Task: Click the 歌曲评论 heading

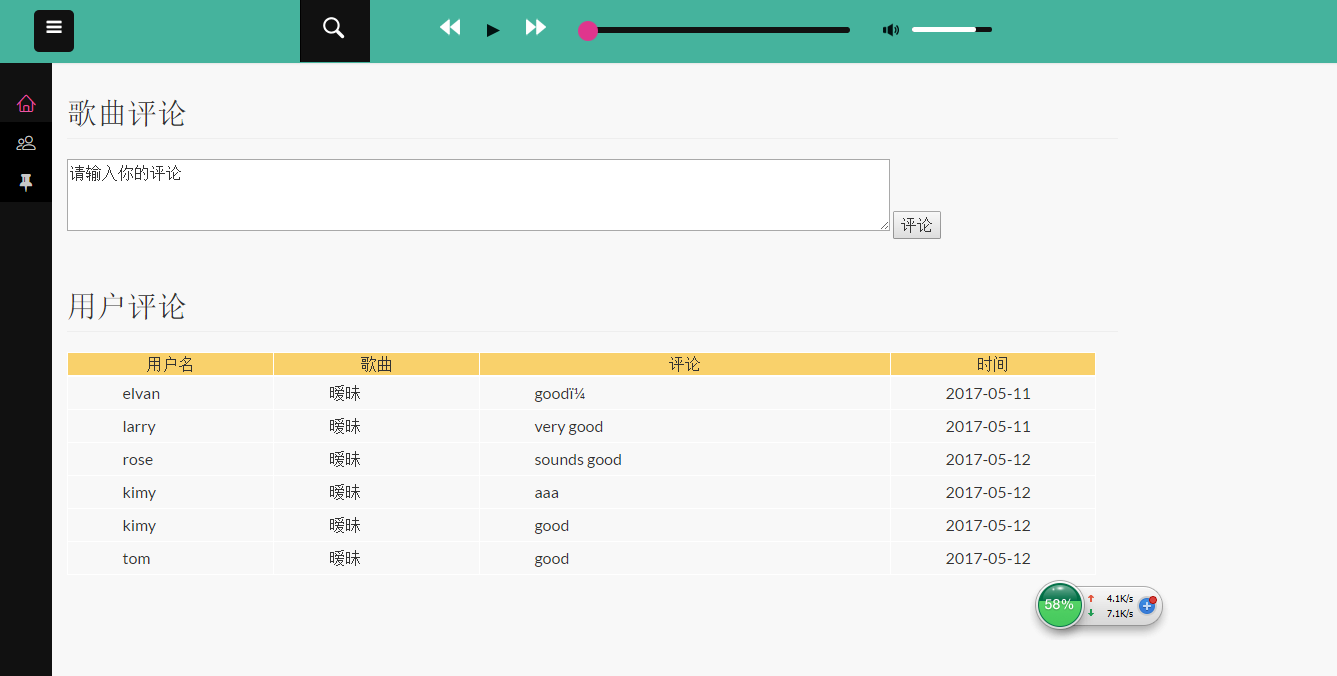Action: pos(127,113)
